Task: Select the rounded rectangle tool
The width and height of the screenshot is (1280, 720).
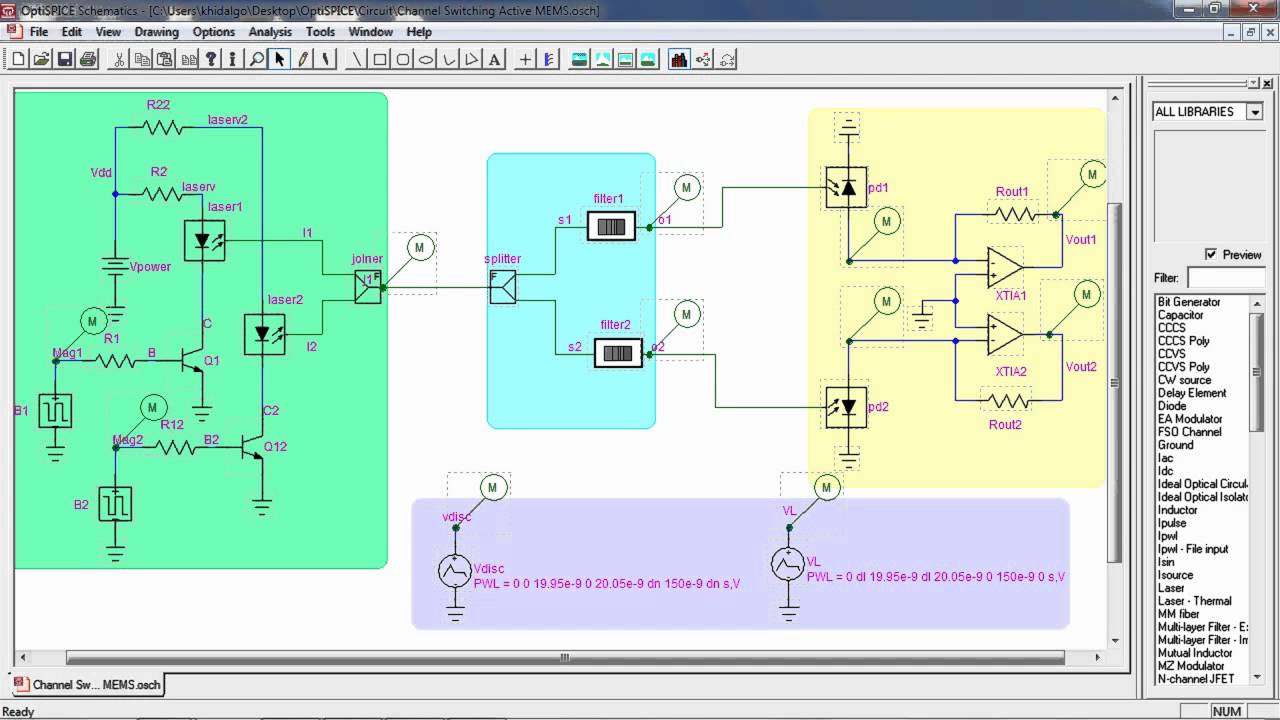Action: pos(403,59)
